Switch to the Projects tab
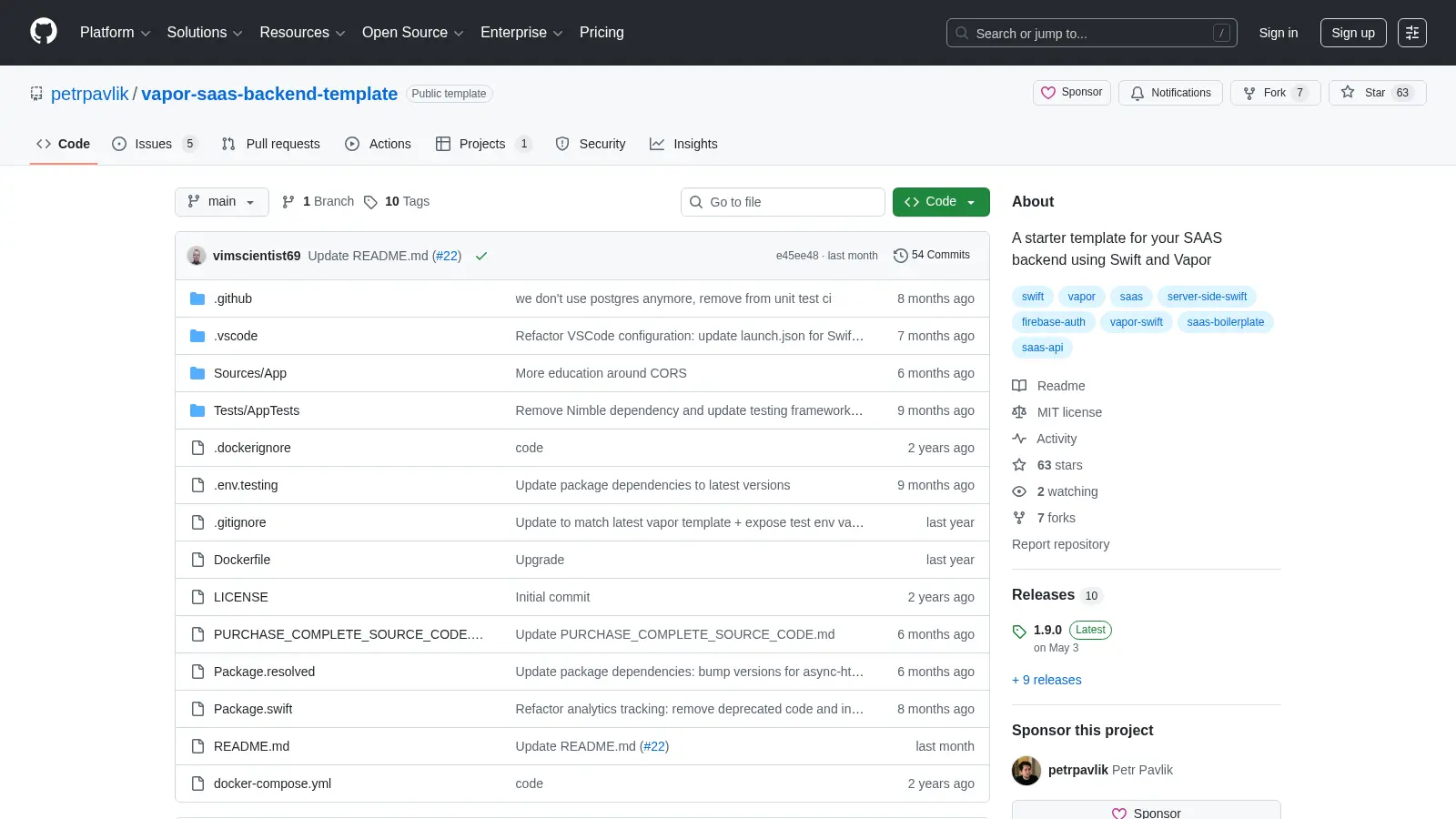This screenshot has width=1456, height=819. pos(484,144)
